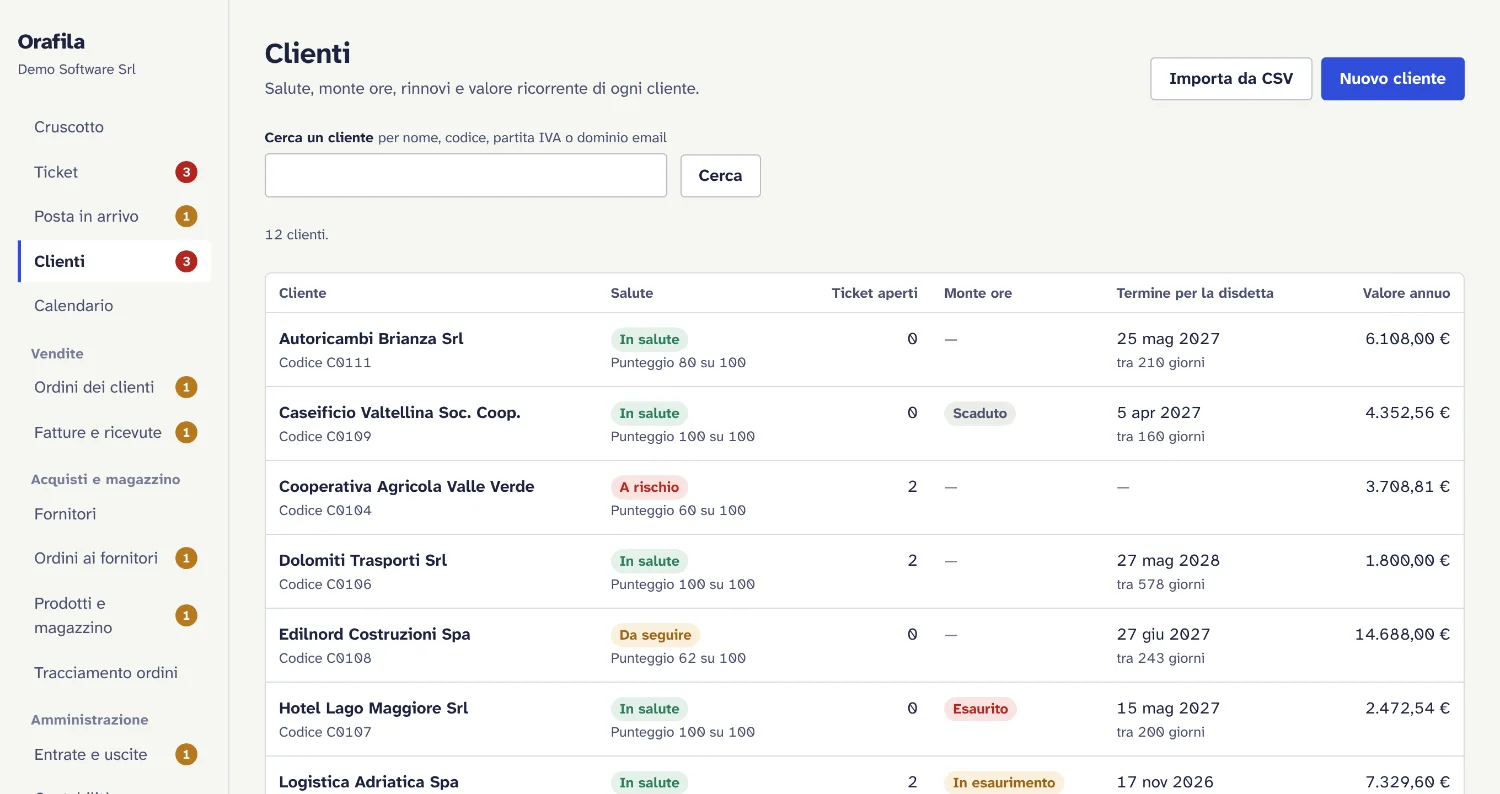This screenshot has width=1500, height=794.
Task: Open client Dolomiti Trasporti Srl
Action: (363, 560)
